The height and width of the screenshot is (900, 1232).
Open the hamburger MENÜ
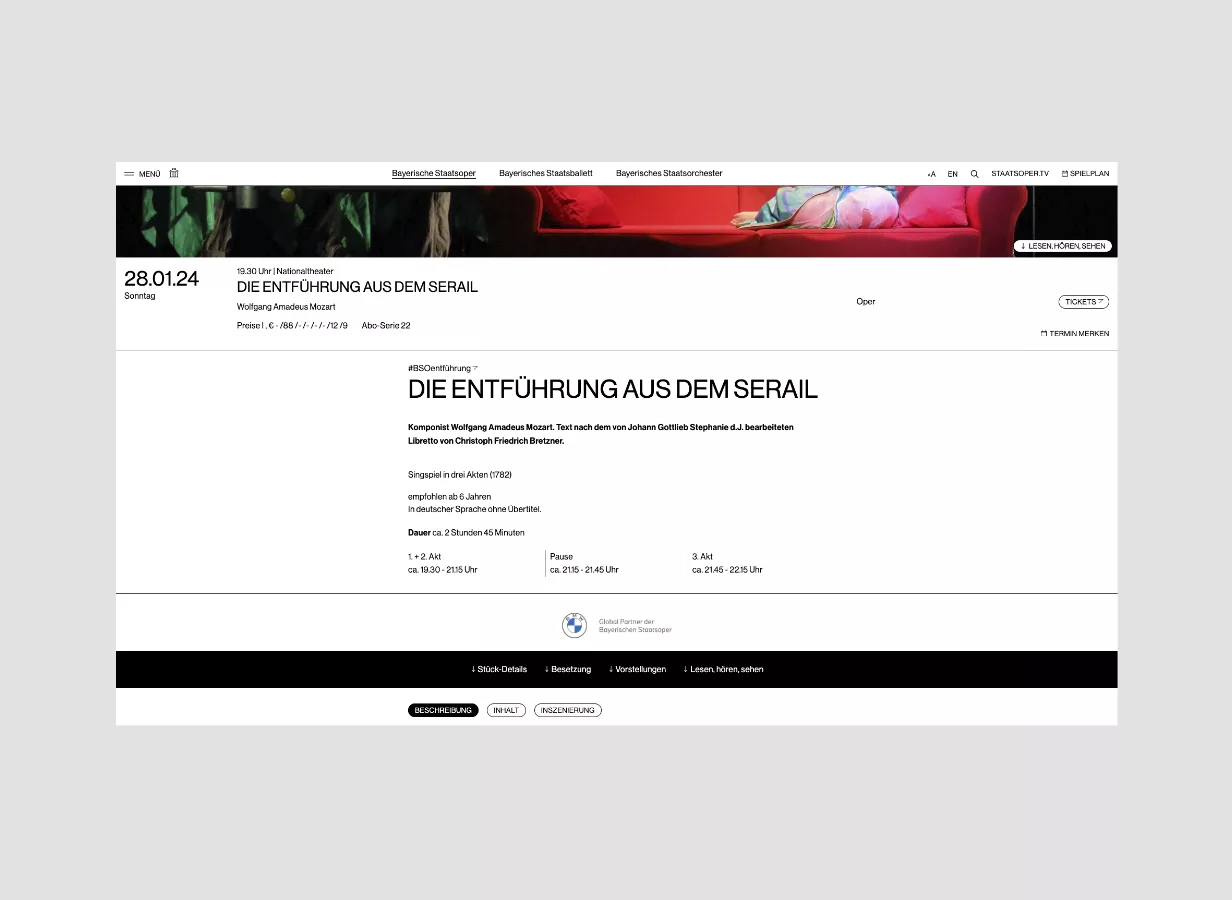(142, 174)
